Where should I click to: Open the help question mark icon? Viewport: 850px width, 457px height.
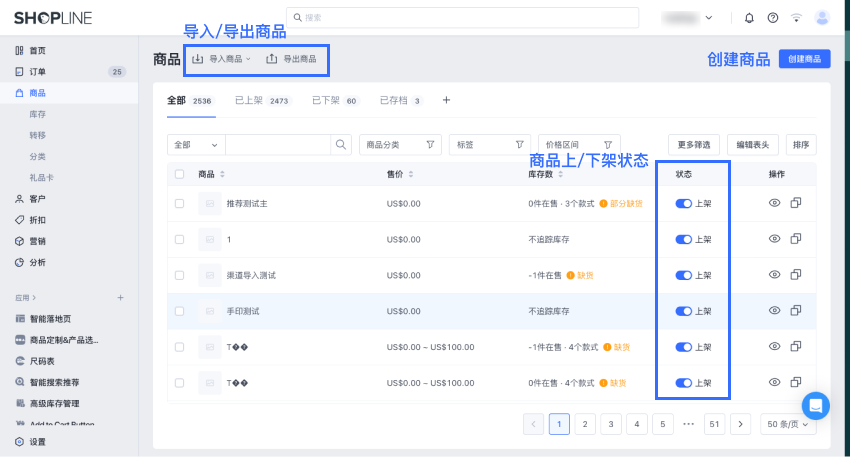pyautogui.click(x=773, y=17)
